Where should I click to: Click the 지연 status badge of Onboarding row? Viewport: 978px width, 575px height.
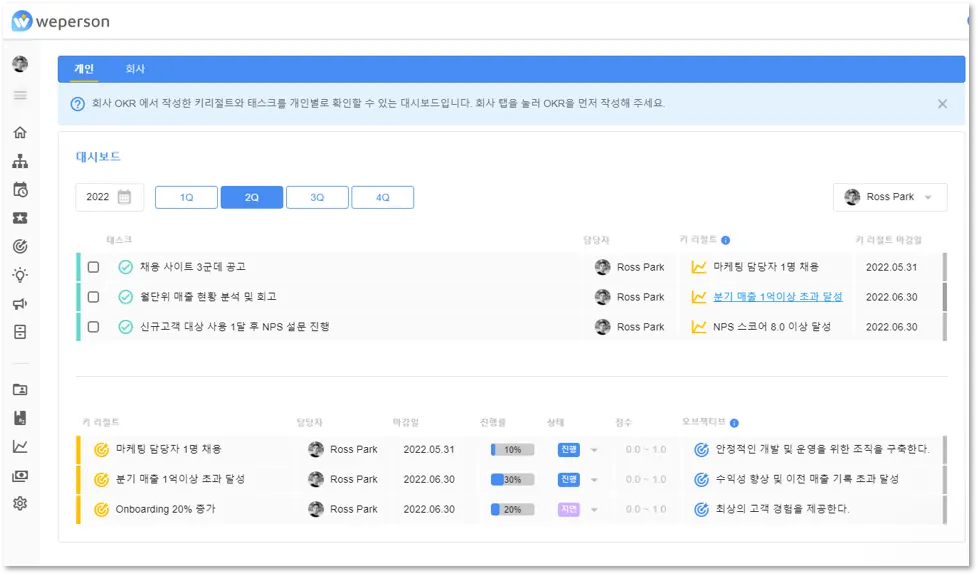569,510
